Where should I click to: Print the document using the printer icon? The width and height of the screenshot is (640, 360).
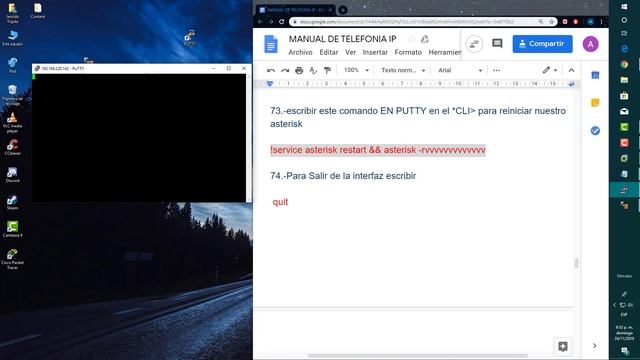point(299,70)
